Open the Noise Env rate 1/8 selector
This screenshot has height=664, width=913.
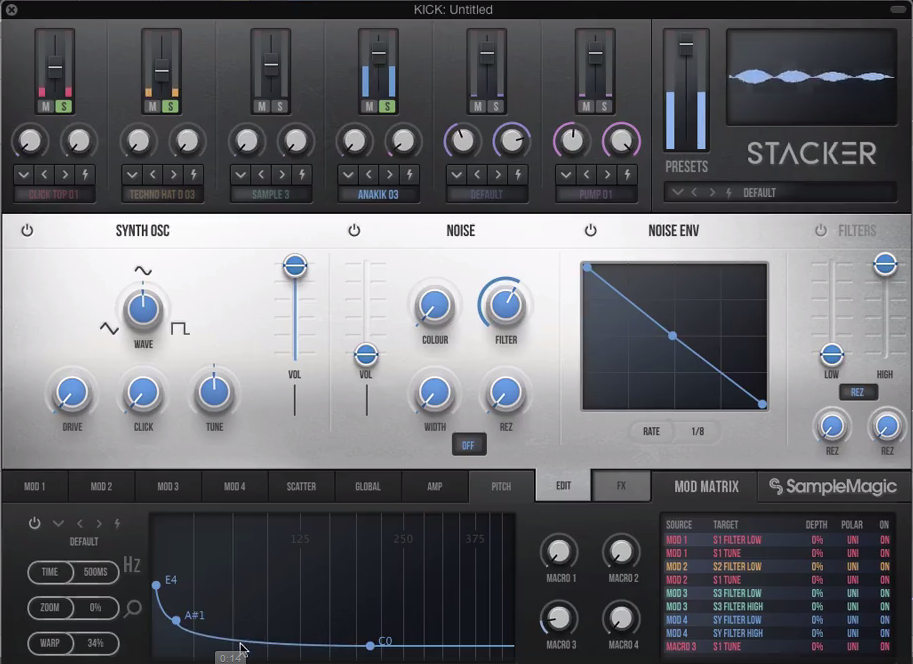[698, 432]
